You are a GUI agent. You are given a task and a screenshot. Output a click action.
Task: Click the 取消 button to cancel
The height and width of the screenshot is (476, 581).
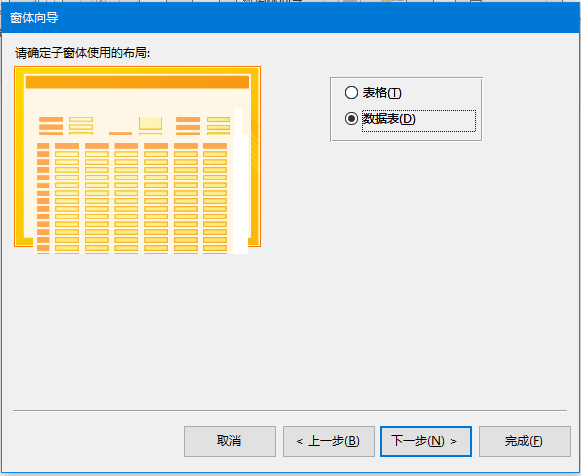tap(230, 441)
